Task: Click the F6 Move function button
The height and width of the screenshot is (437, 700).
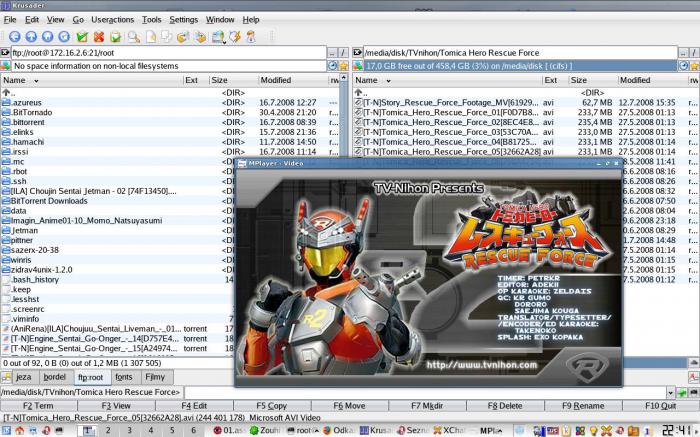Action: pyautogui.click(x=349, y=406)
